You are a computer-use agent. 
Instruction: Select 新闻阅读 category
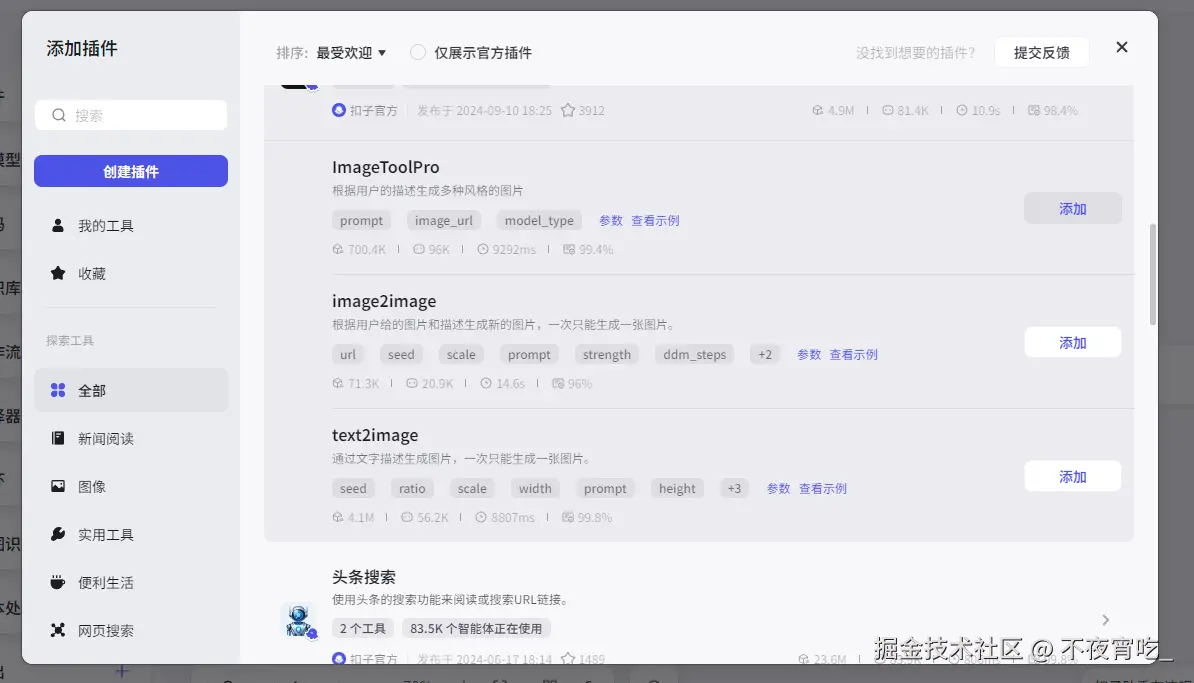pyautogui.click(x=131, y=438)
